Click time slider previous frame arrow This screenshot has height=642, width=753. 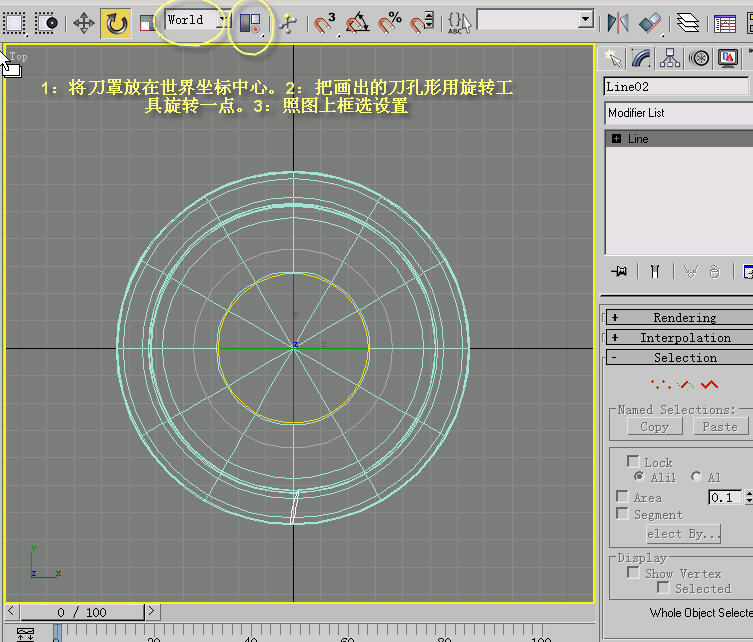11,611
